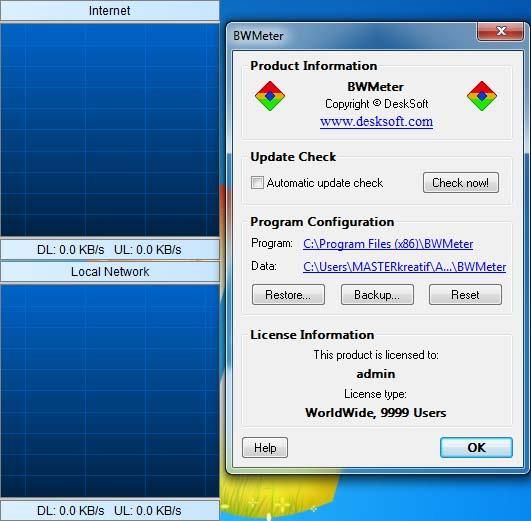This screenshot has height=521, width=531.
Task: Click the Local Network traffic graph area
Action: tap(110, 391)
